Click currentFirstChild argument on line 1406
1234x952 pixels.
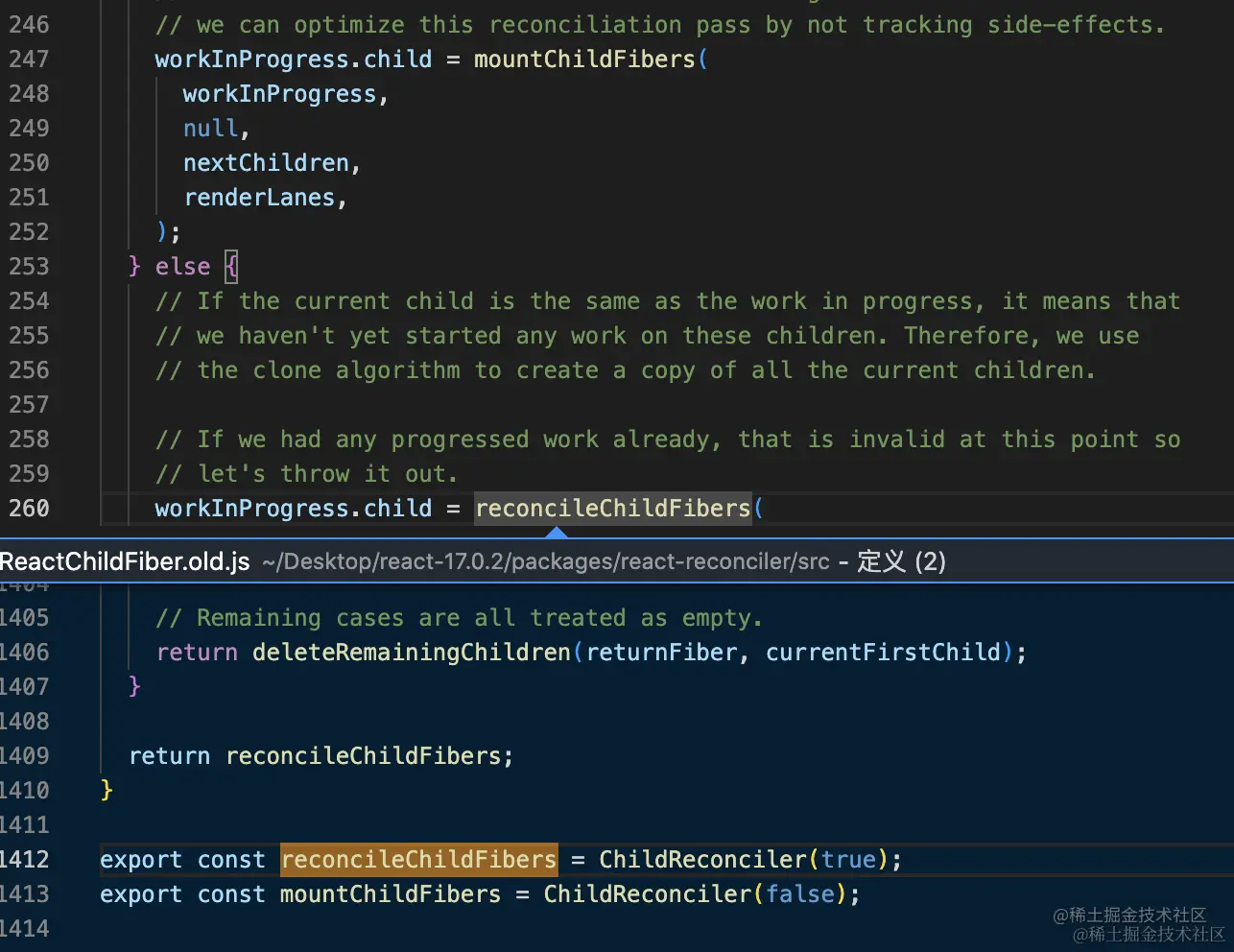tap(883, 653)
